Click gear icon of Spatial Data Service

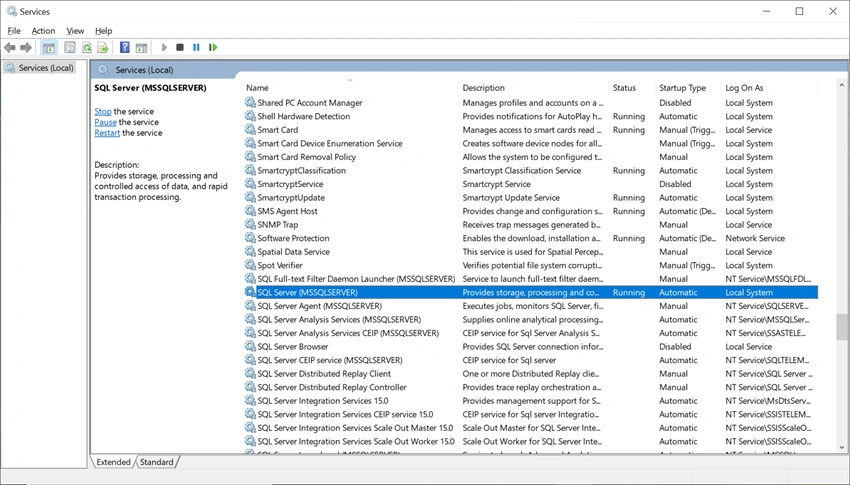[x=250, y=251]
